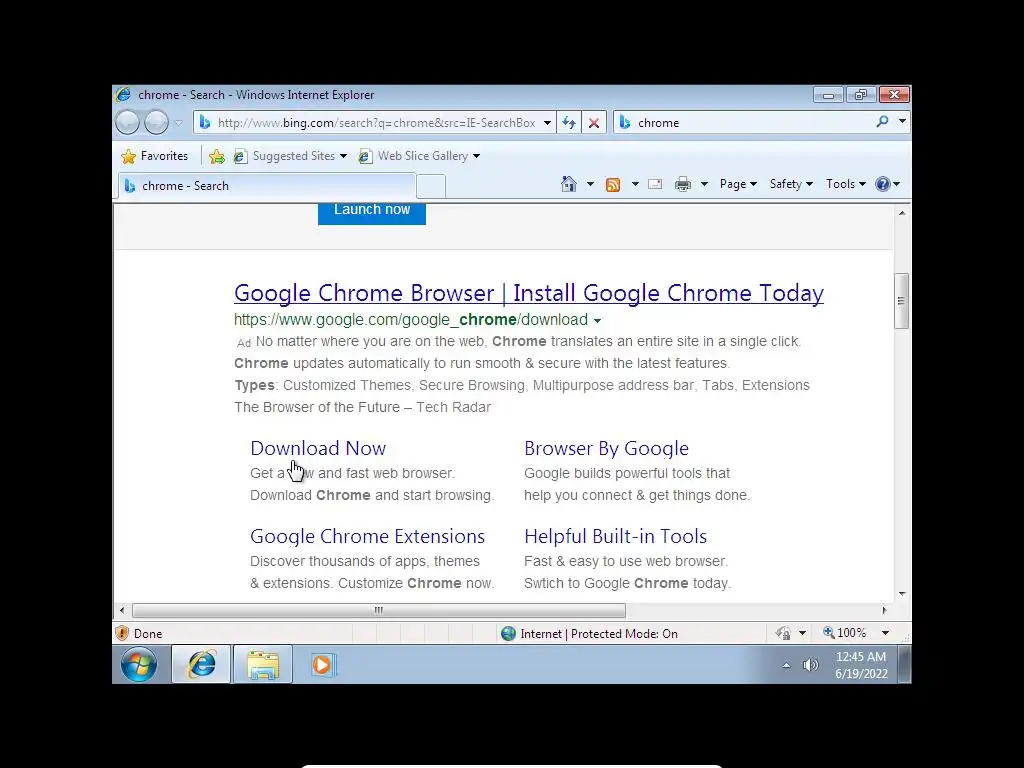Image resolution: width=1024 pixels, height=768 pixels.
Task: Click the RSS Feeds icon
Action: point(613,185)
